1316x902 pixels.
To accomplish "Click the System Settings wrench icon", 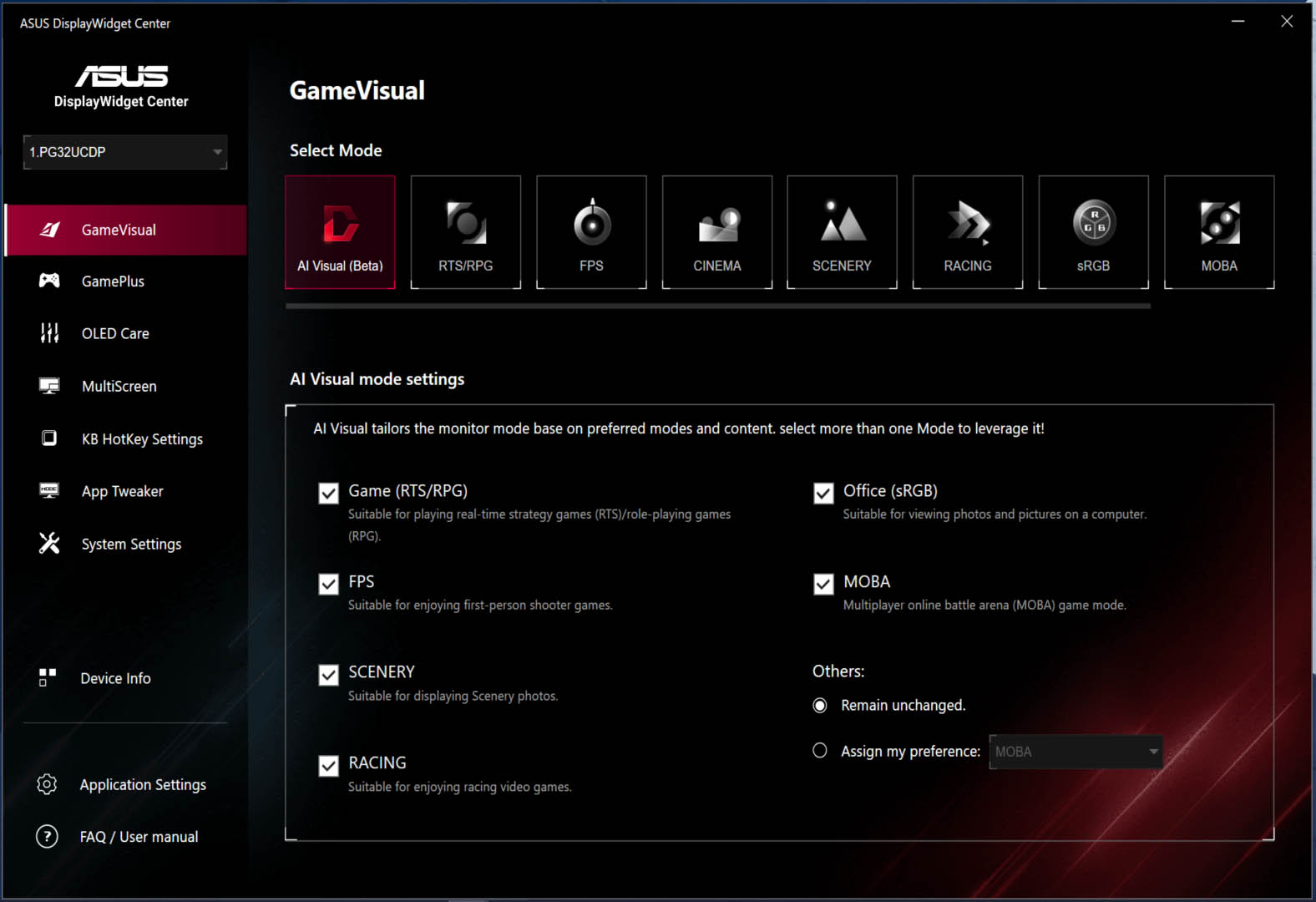I will click(49, 543).
